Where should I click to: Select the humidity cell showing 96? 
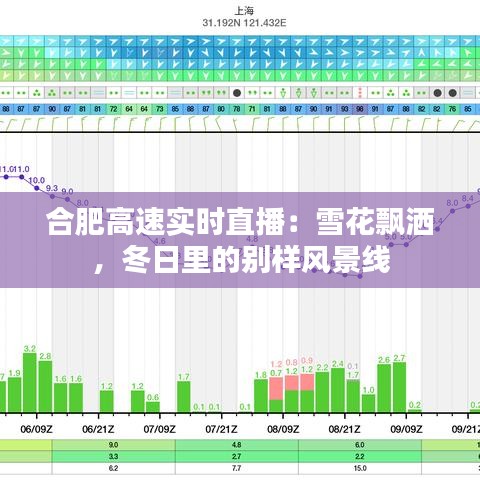(360, 109)
